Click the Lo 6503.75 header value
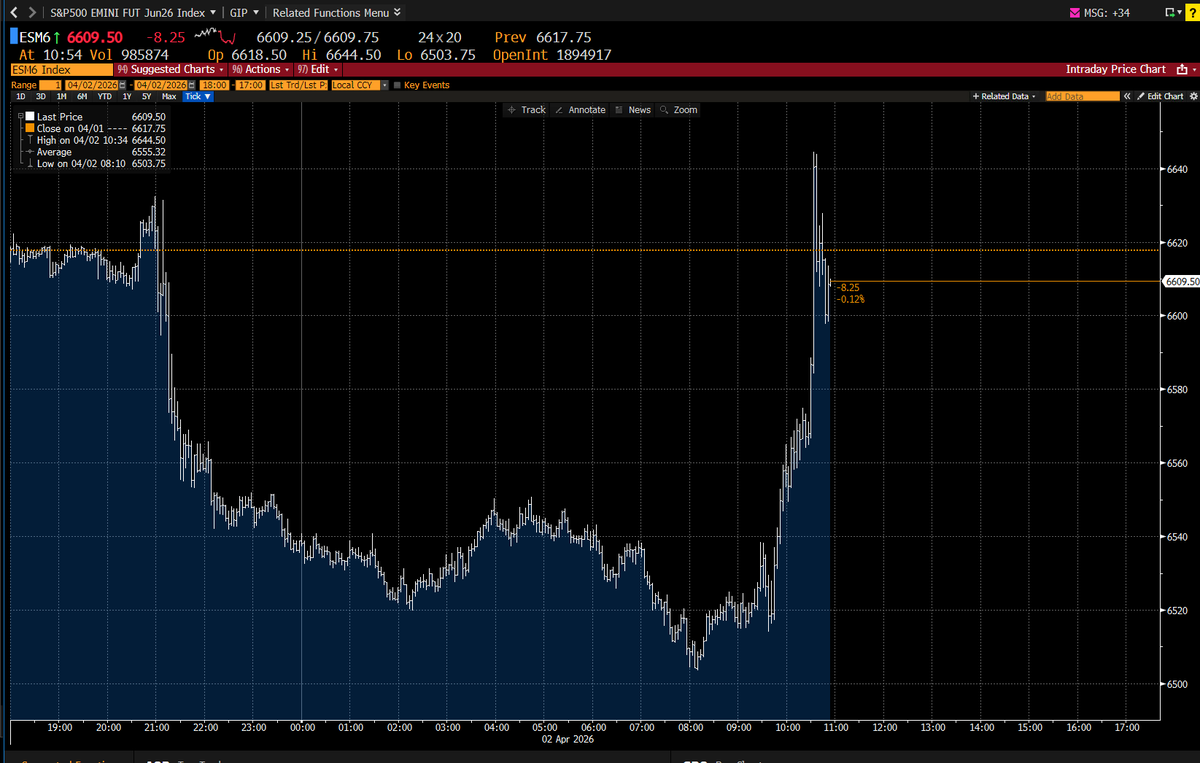 pyautogui.click(x=436, y=55)
